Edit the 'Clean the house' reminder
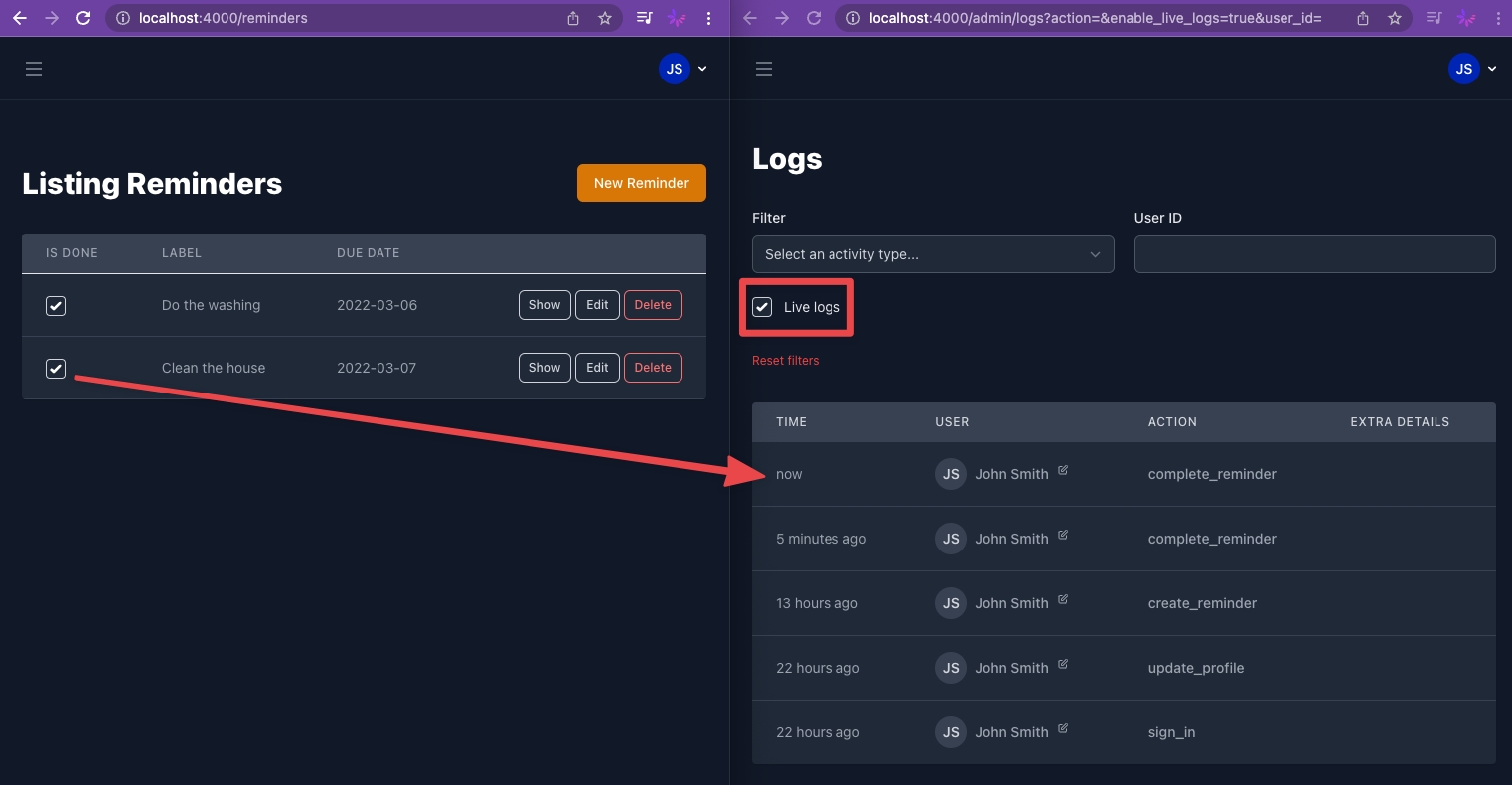1512x785 pixels. pos(597,368)
